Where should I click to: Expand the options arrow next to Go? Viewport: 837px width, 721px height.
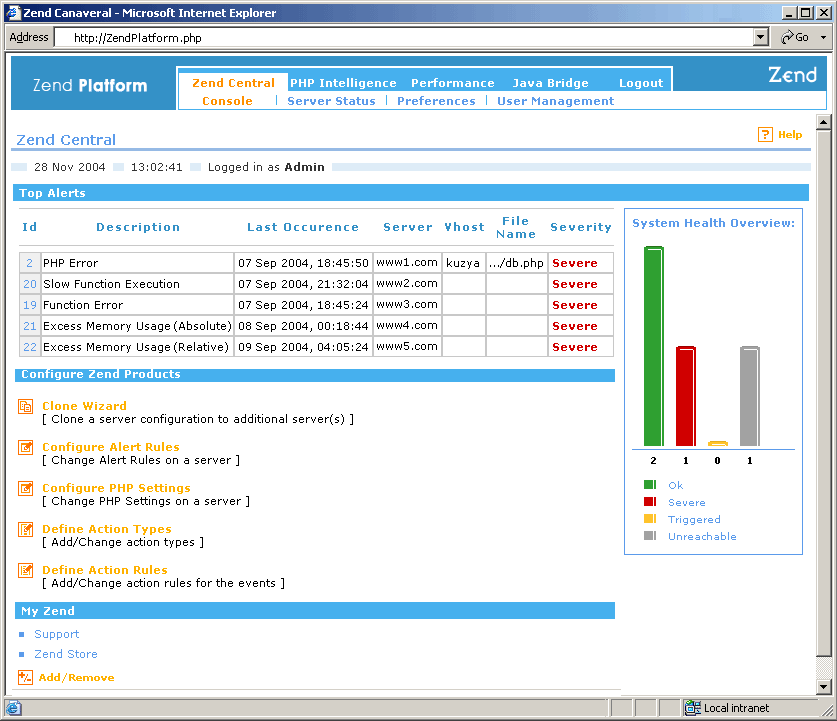[823, 37]
